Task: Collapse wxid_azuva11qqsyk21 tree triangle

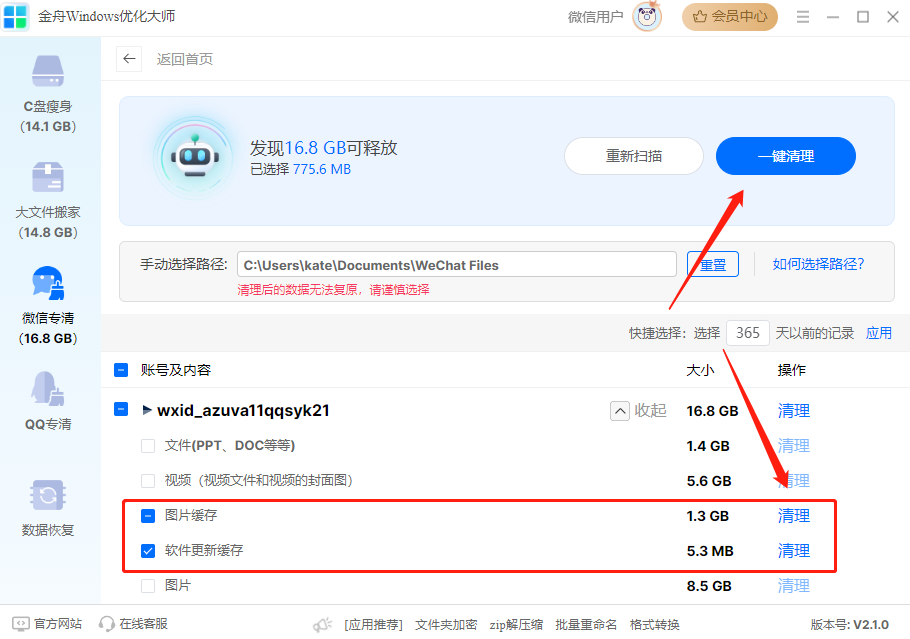Action: click(x=147, y=410)
